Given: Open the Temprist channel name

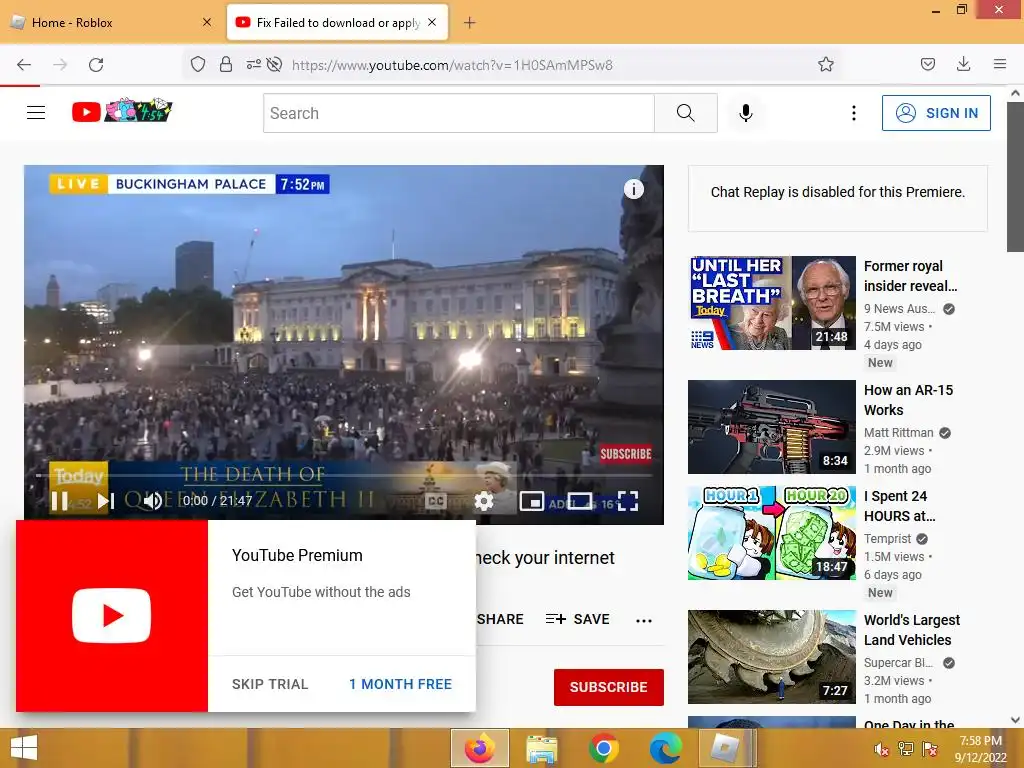Looking at the screenshot, I should 888,538.
